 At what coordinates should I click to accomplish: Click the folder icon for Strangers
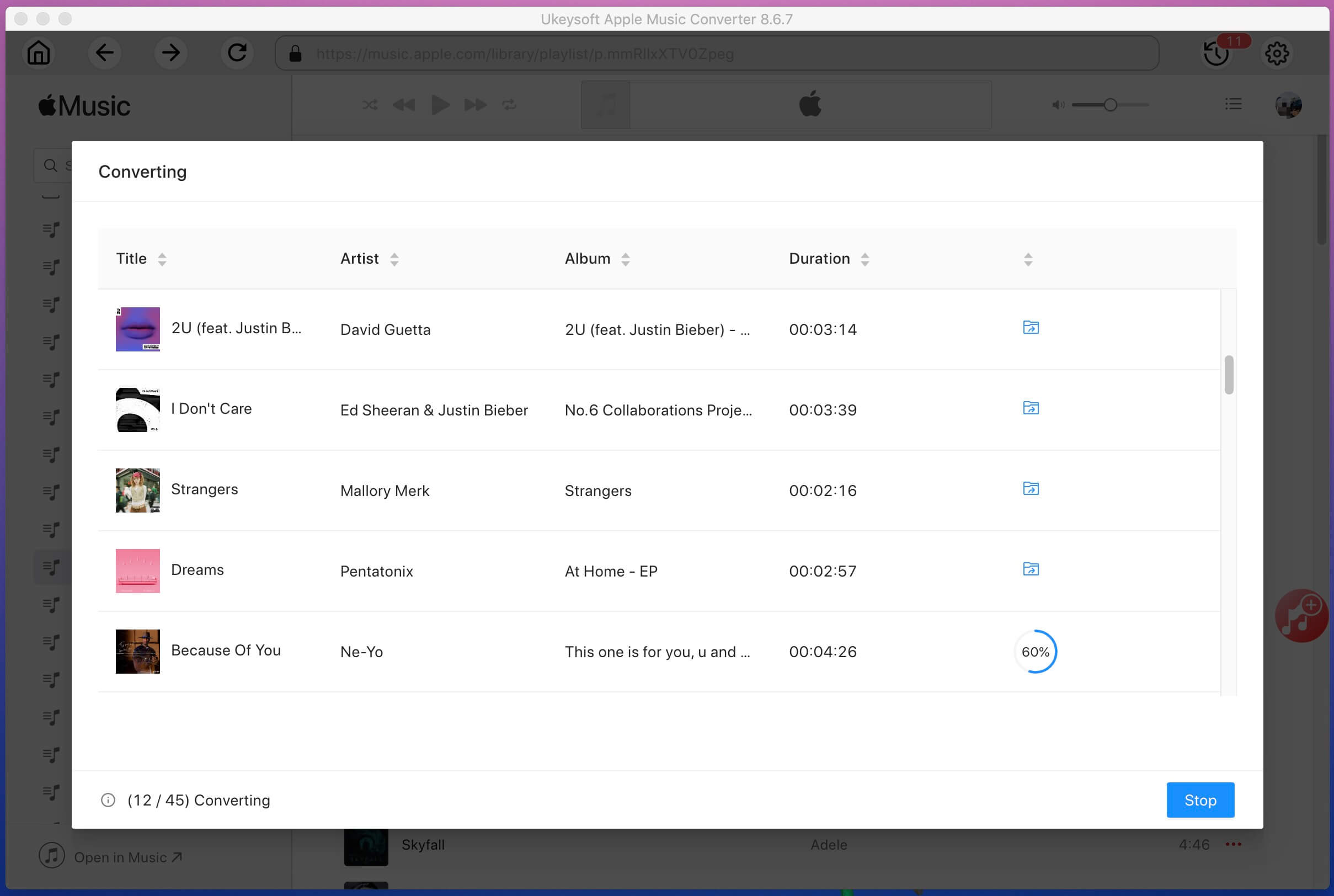tap(1030, 489)
